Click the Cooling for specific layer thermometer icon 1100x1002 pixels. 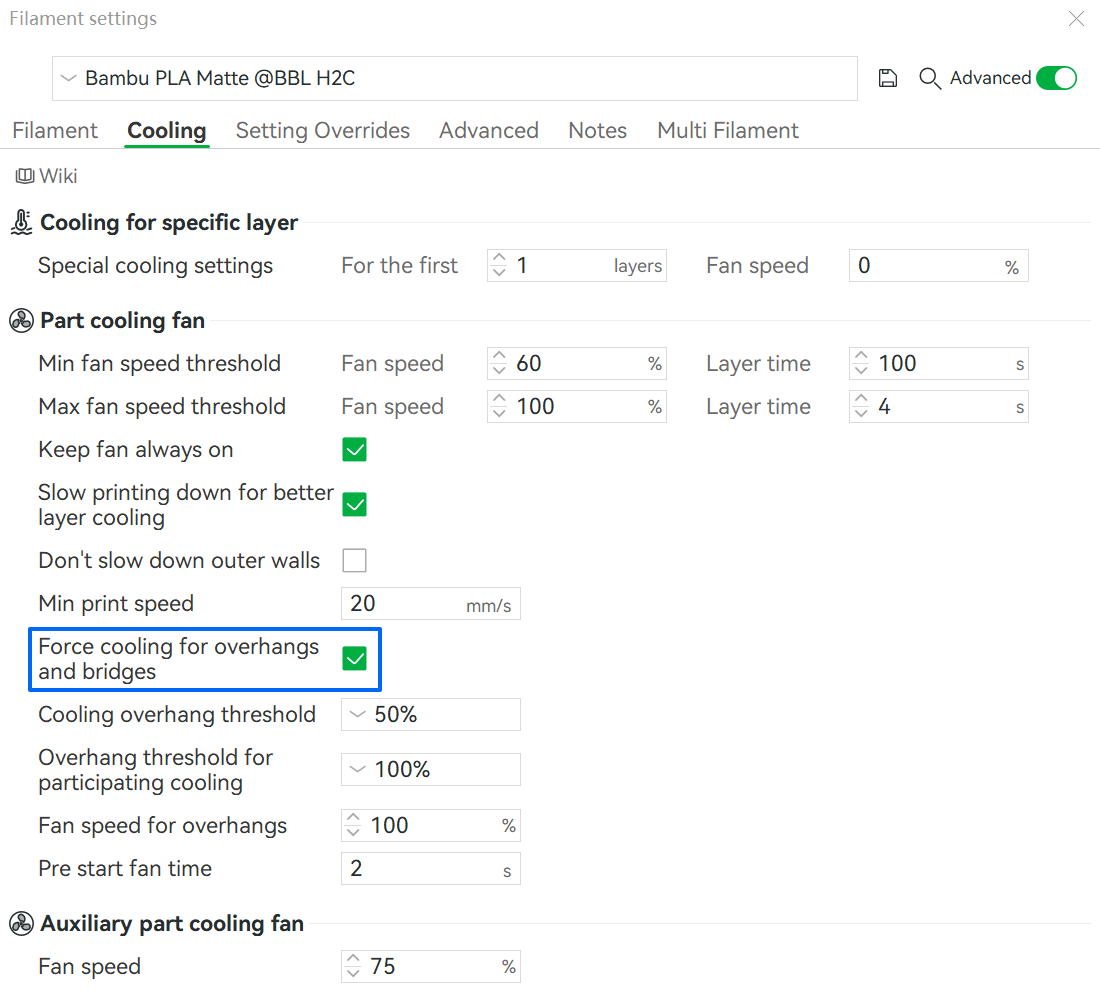tap(22, 222)
